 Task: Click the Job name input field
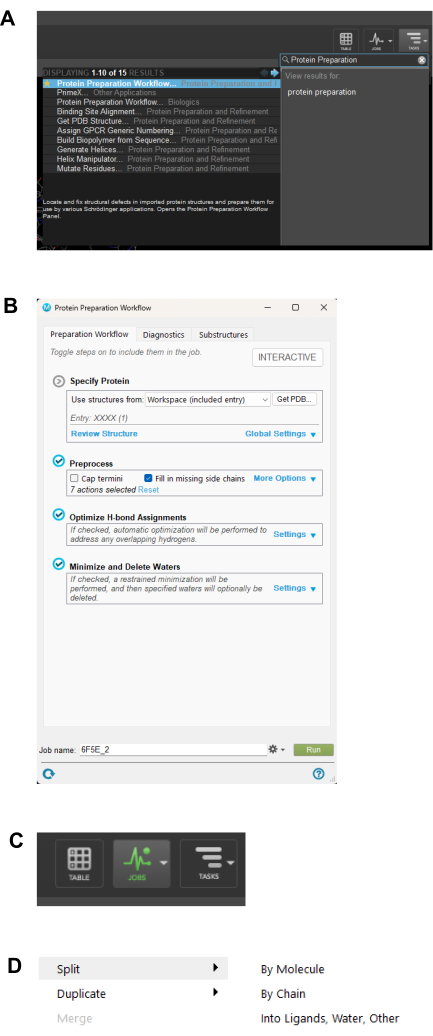(173, 750)
